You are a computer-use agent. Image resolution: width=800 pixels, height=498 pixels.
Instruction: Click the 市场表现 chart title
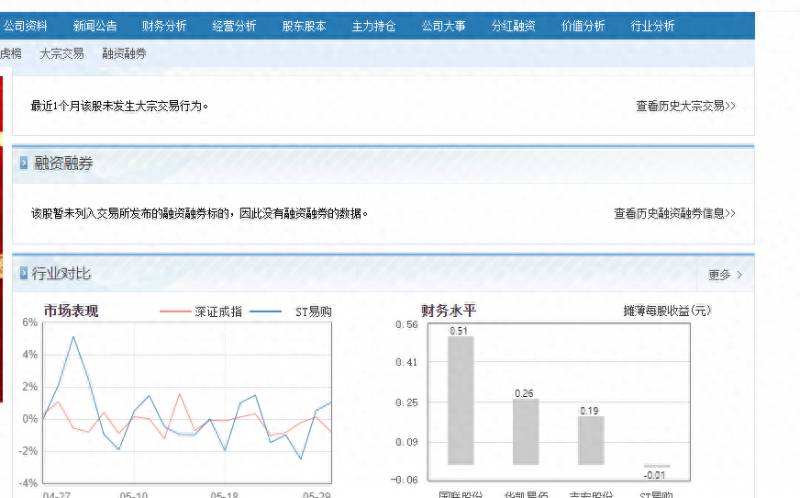[71, 310]
